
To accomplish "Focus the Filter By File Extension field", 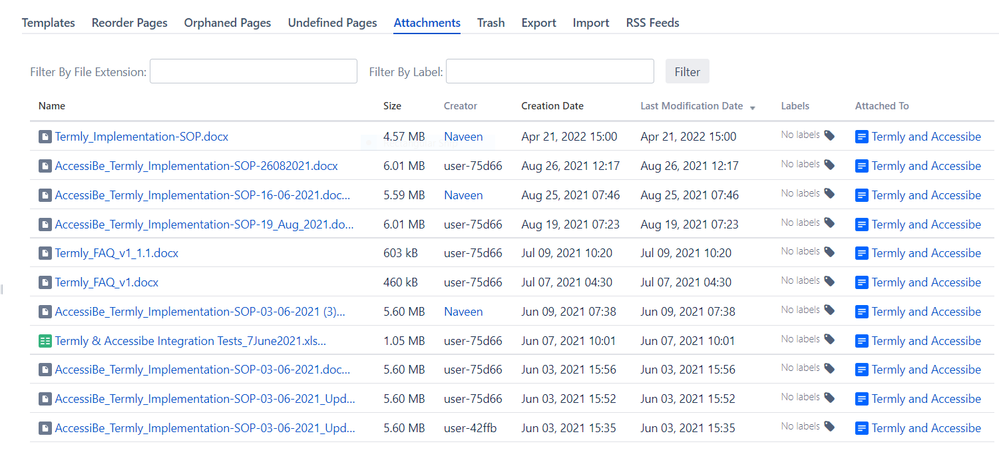I will click(x=254, y=71).
